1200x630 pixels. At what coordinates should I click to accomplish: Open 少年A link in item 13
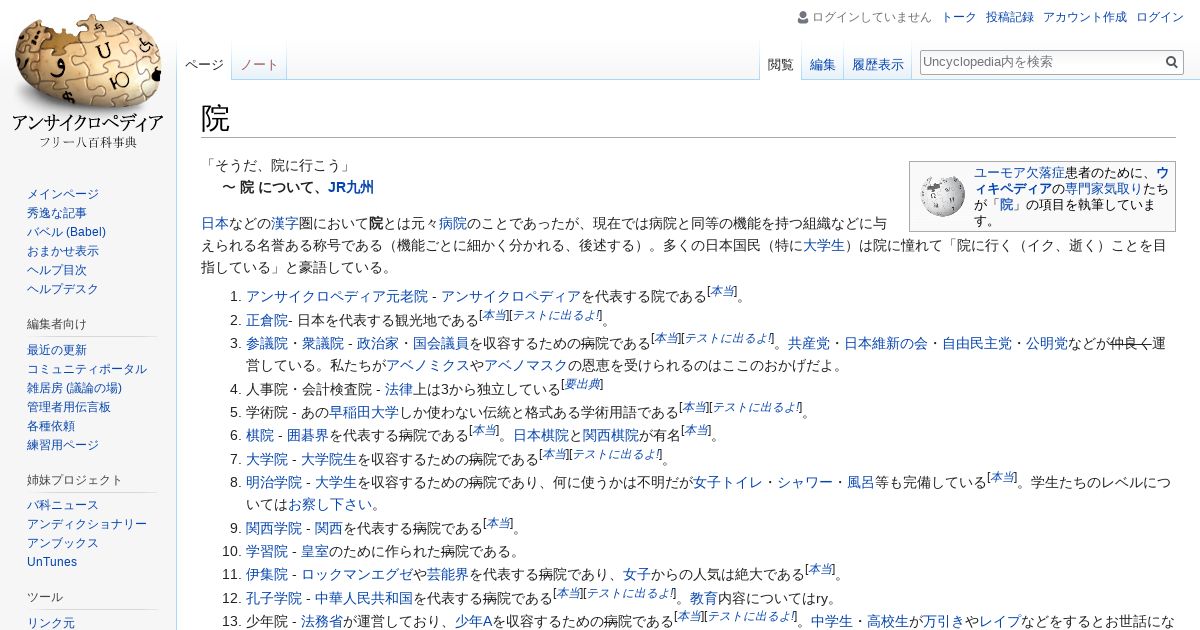474,621
